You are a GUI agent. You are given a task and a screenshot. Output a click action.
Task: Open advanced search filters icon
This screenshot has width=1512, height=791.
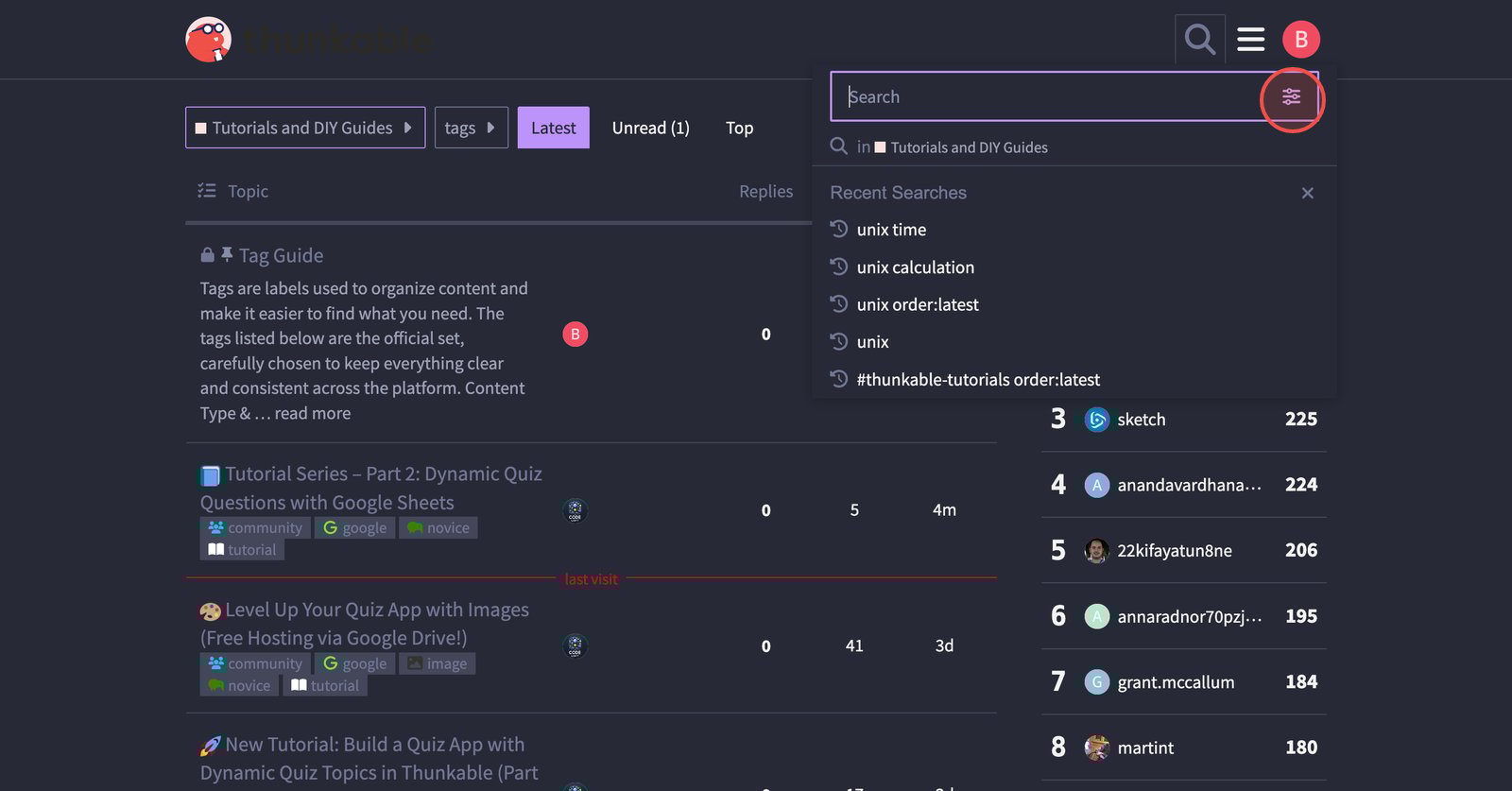pos(1291,96)
